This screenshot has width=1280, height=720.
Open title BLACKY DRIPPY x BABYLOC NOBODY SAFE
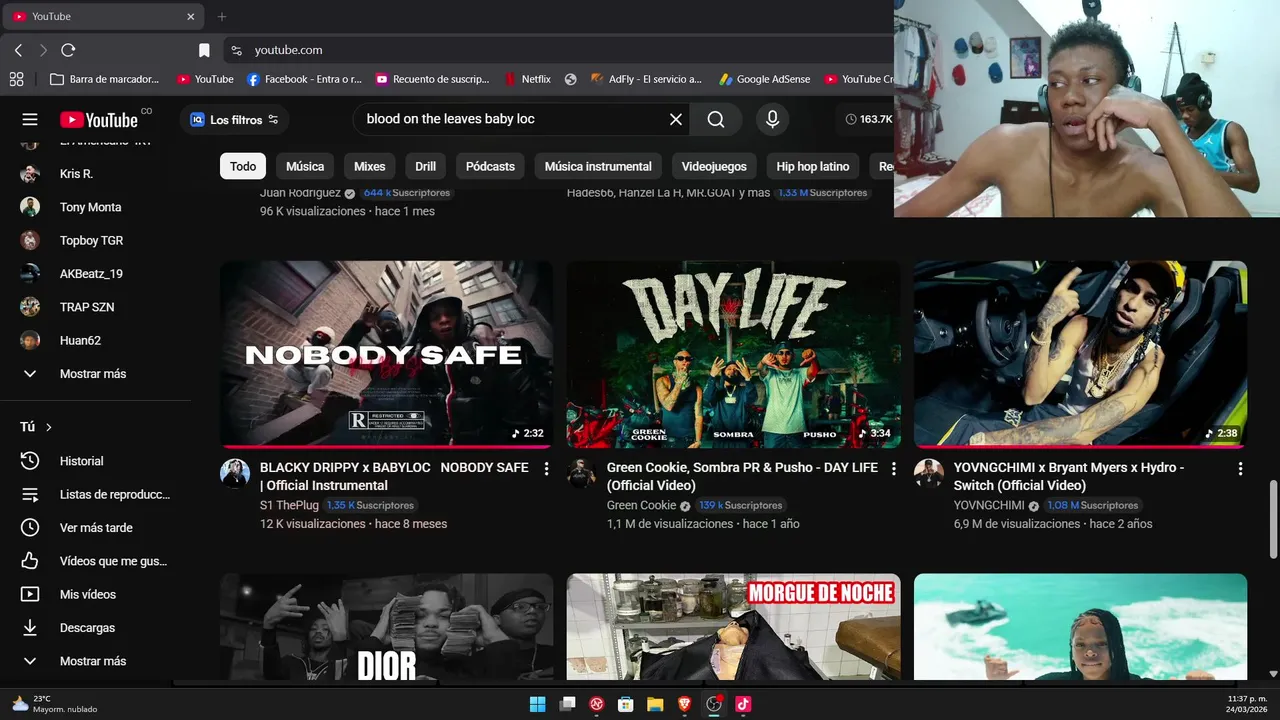394,476
